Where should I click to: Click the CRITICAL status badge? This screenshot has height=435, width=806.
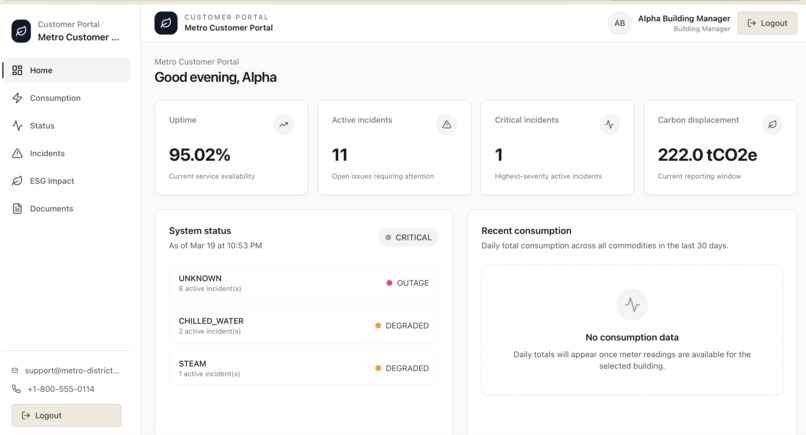408,238
